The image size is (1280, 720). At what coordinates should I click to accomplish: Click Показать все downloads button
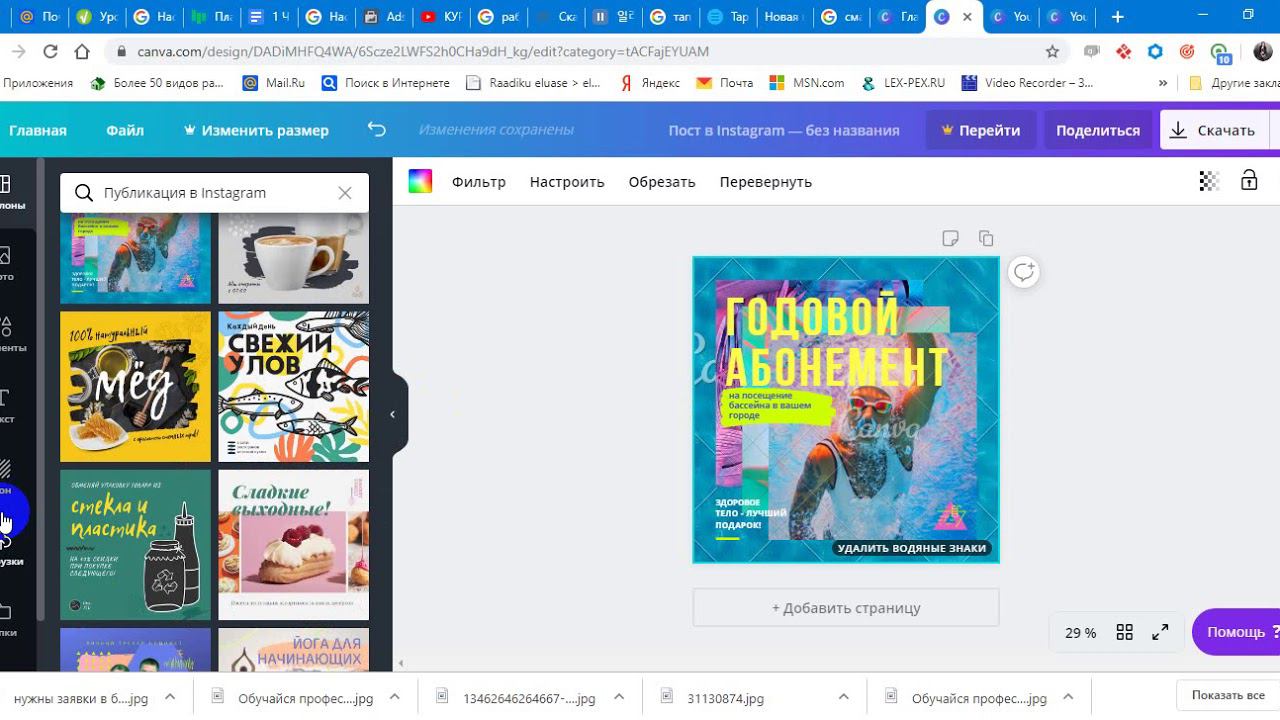(1228, 696)
